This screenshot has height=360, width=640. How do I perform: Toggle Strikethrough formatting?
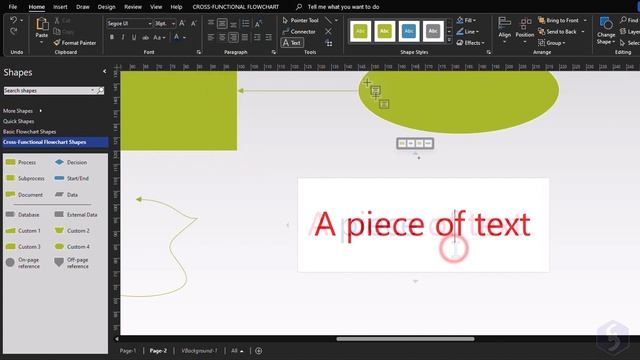(145, 38)
